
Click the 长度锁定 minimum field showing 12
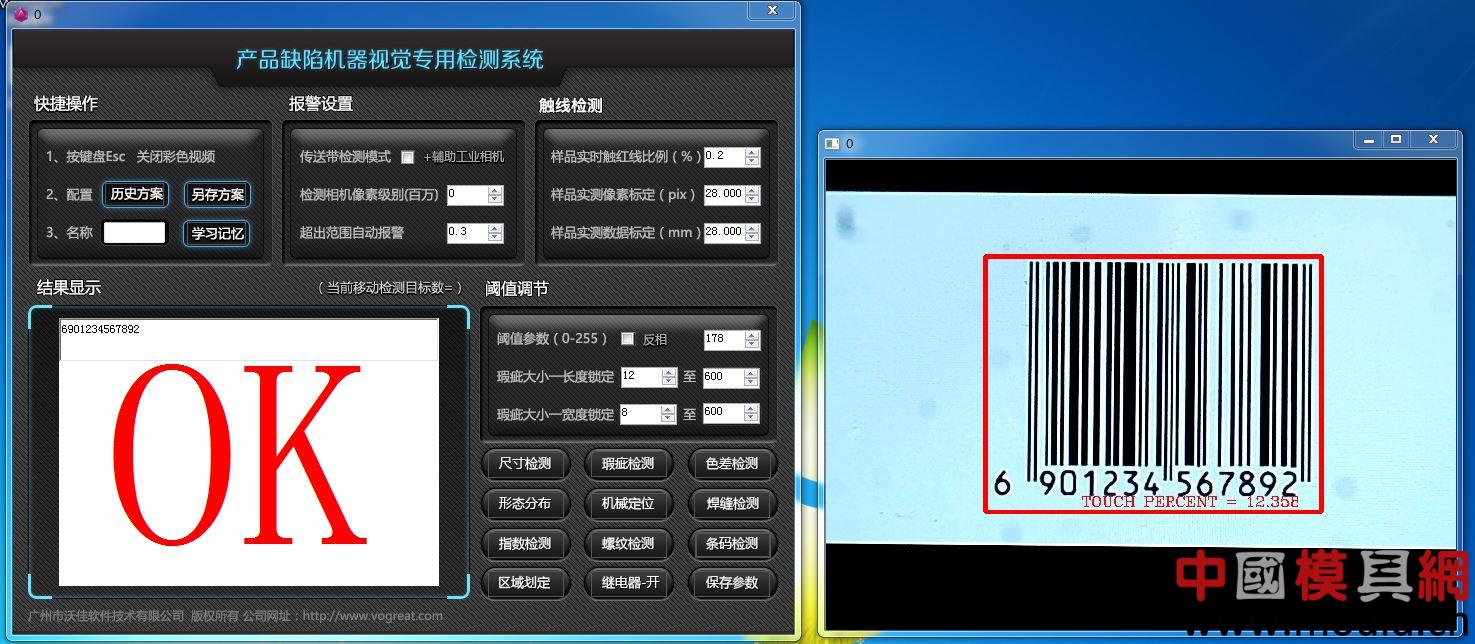(641, 377)
